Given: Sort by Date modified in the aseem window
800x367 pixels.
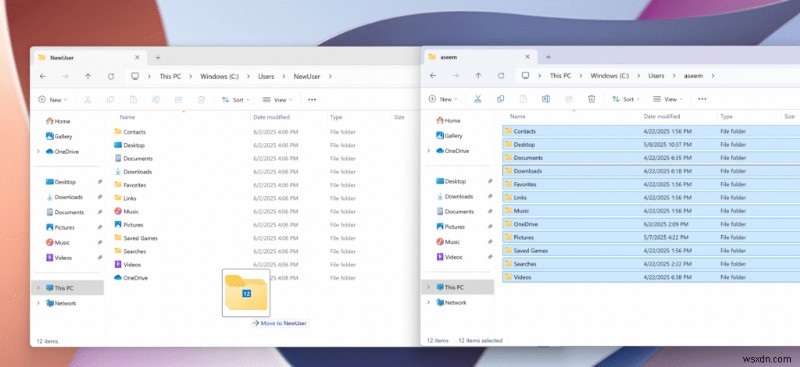Looking at the screenshot, I should click(x=662, y=116).
